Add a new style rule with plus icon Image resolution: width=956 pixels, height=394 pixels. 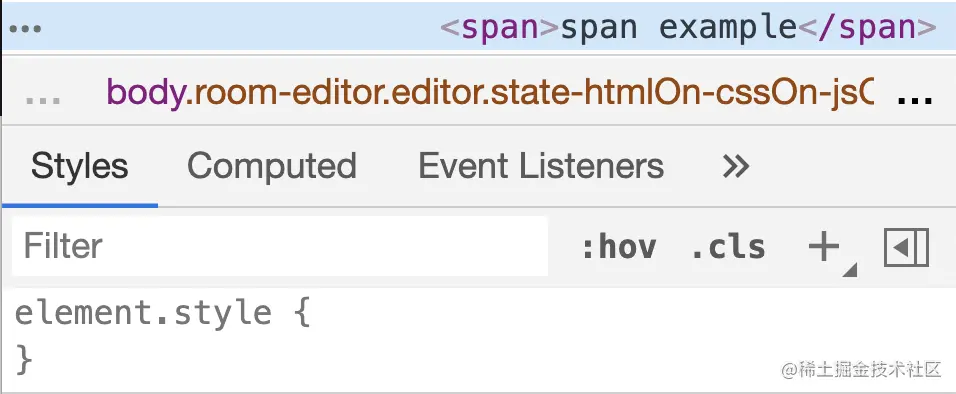tap(824, 247)
